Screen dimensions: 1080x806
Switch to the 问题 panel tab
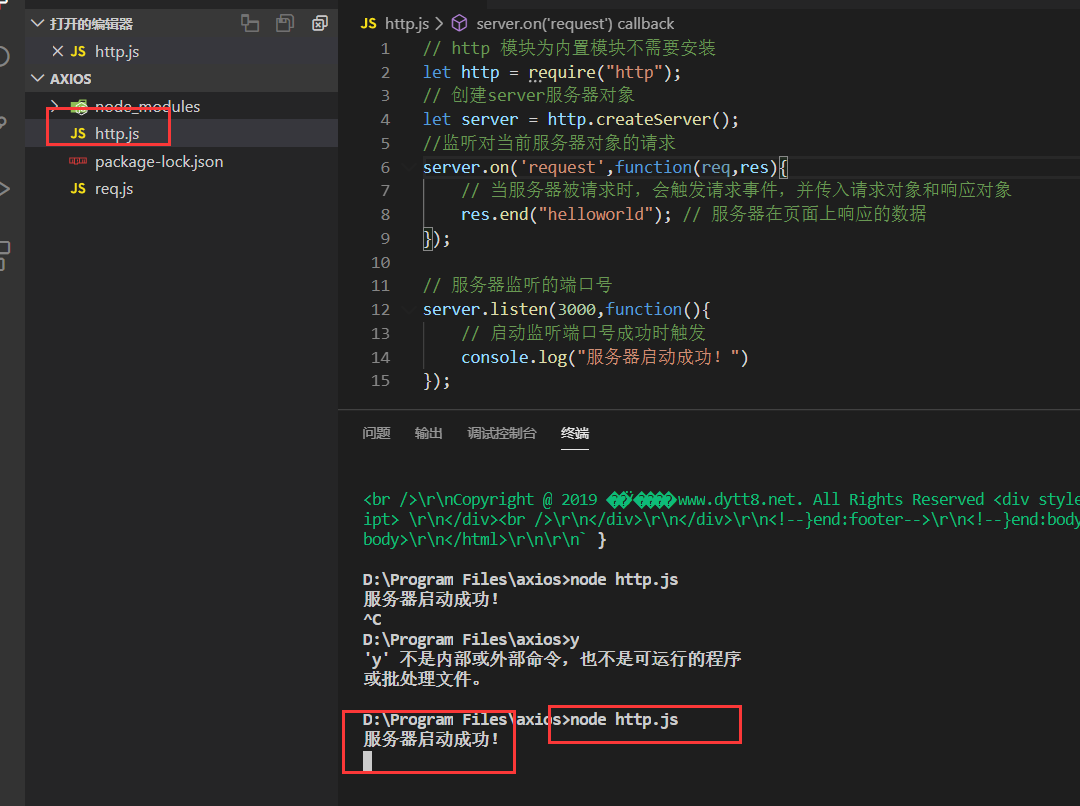(x=376, y=433)
